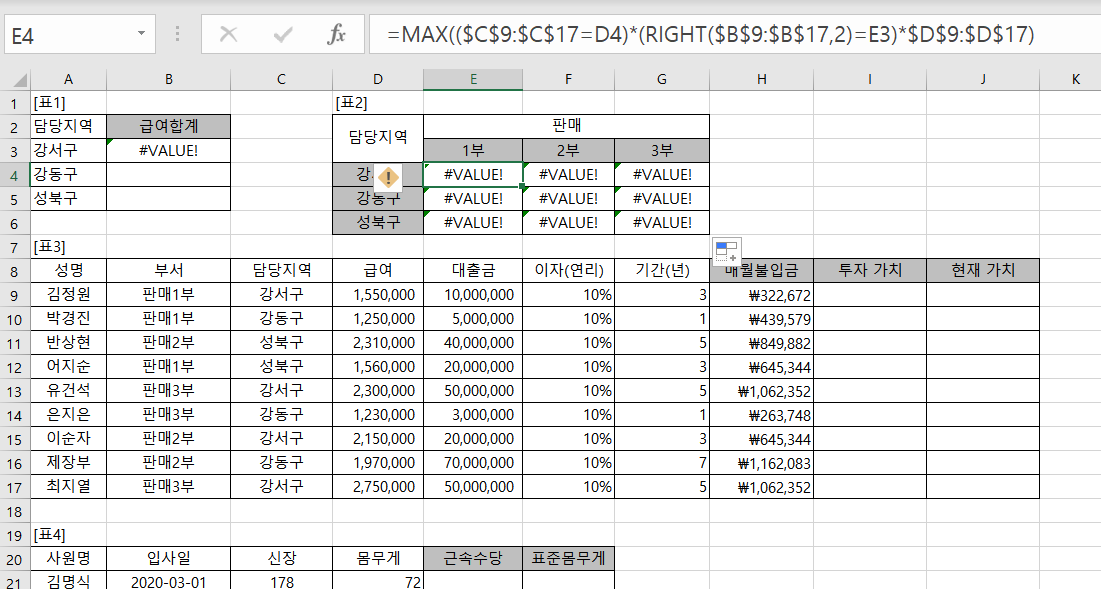Select cell B3 showing #VALUE!
This screenshot has height=589, width=1101.
point(168,150)
